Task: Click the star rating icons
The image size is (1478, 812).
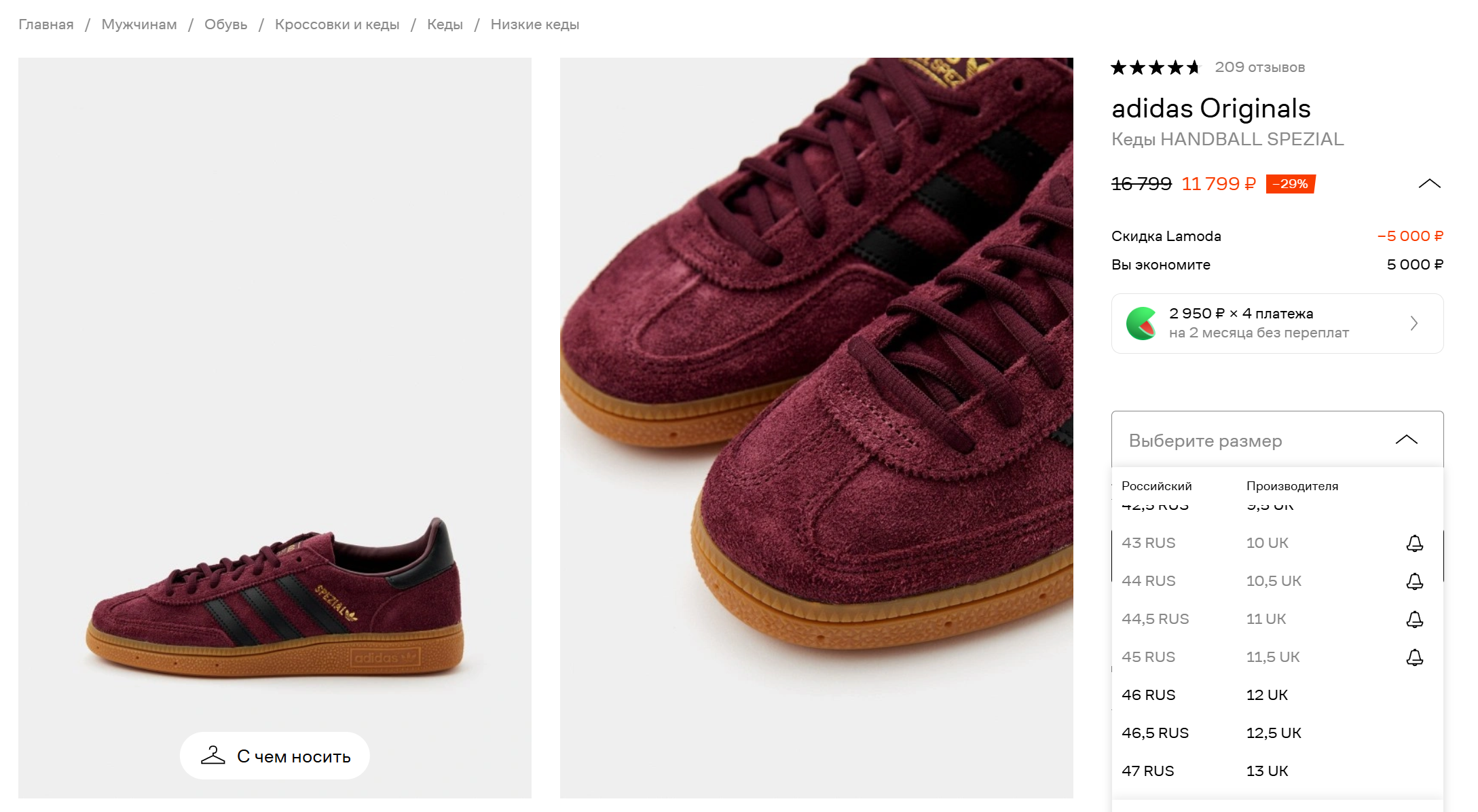Action: click(1155, 67)
